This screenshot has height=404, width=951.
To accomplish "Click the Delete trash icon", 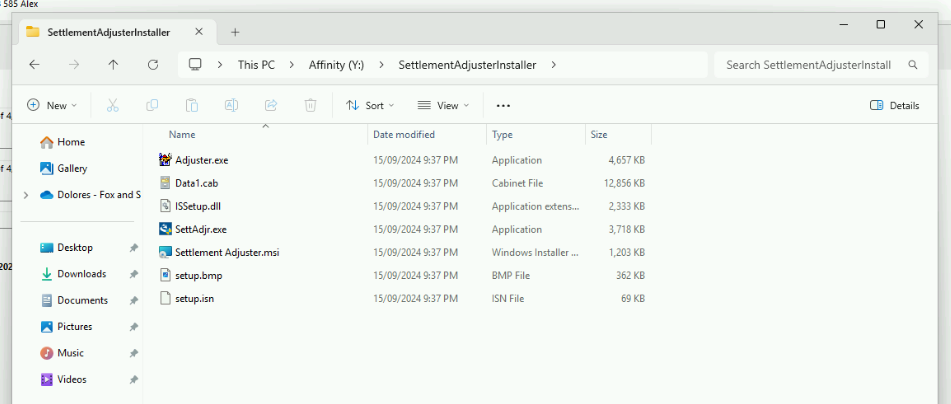I will (x=310, y=105).
